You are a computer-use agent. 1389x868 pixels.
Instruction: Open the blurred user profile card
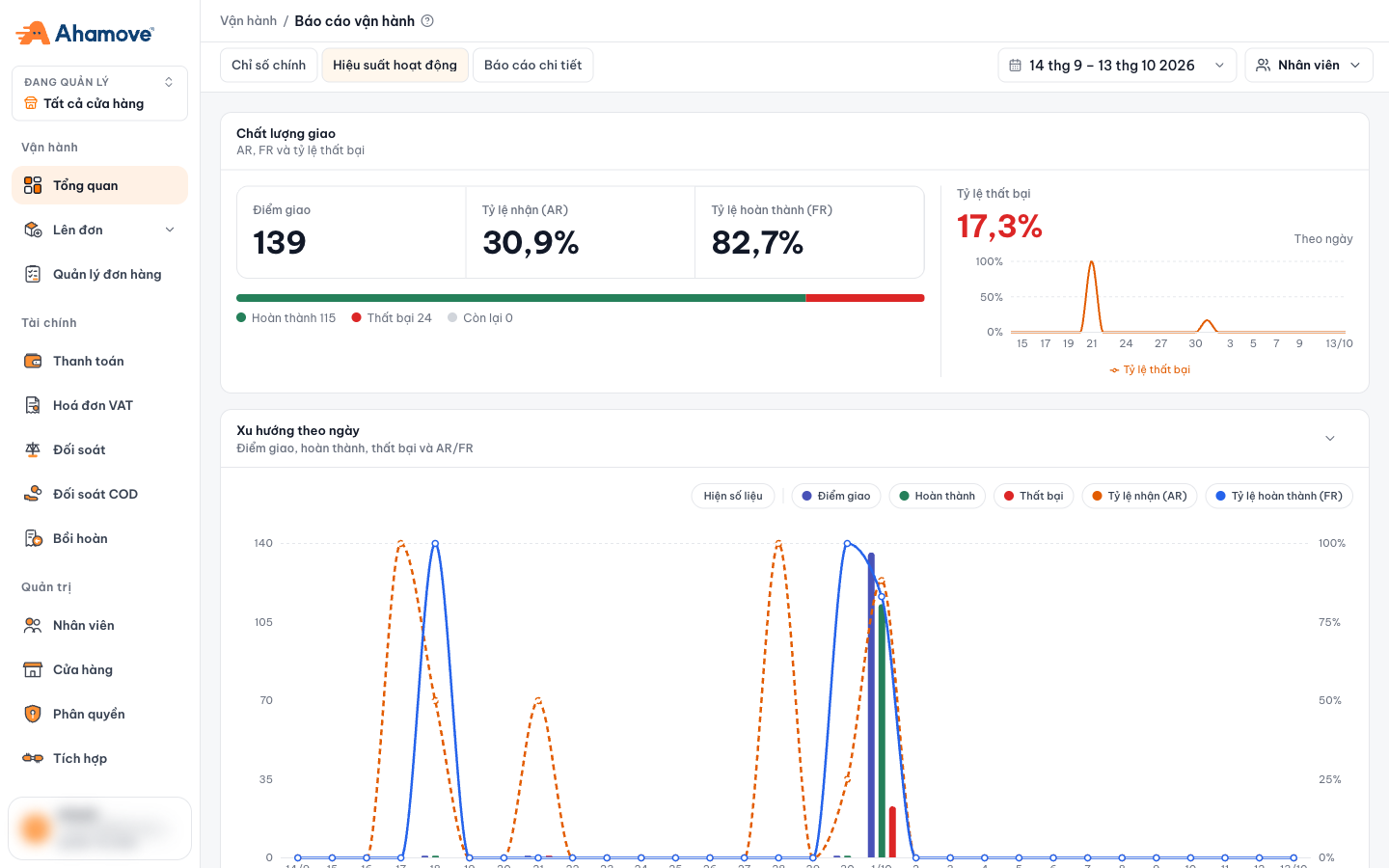[x=99, y=827]
